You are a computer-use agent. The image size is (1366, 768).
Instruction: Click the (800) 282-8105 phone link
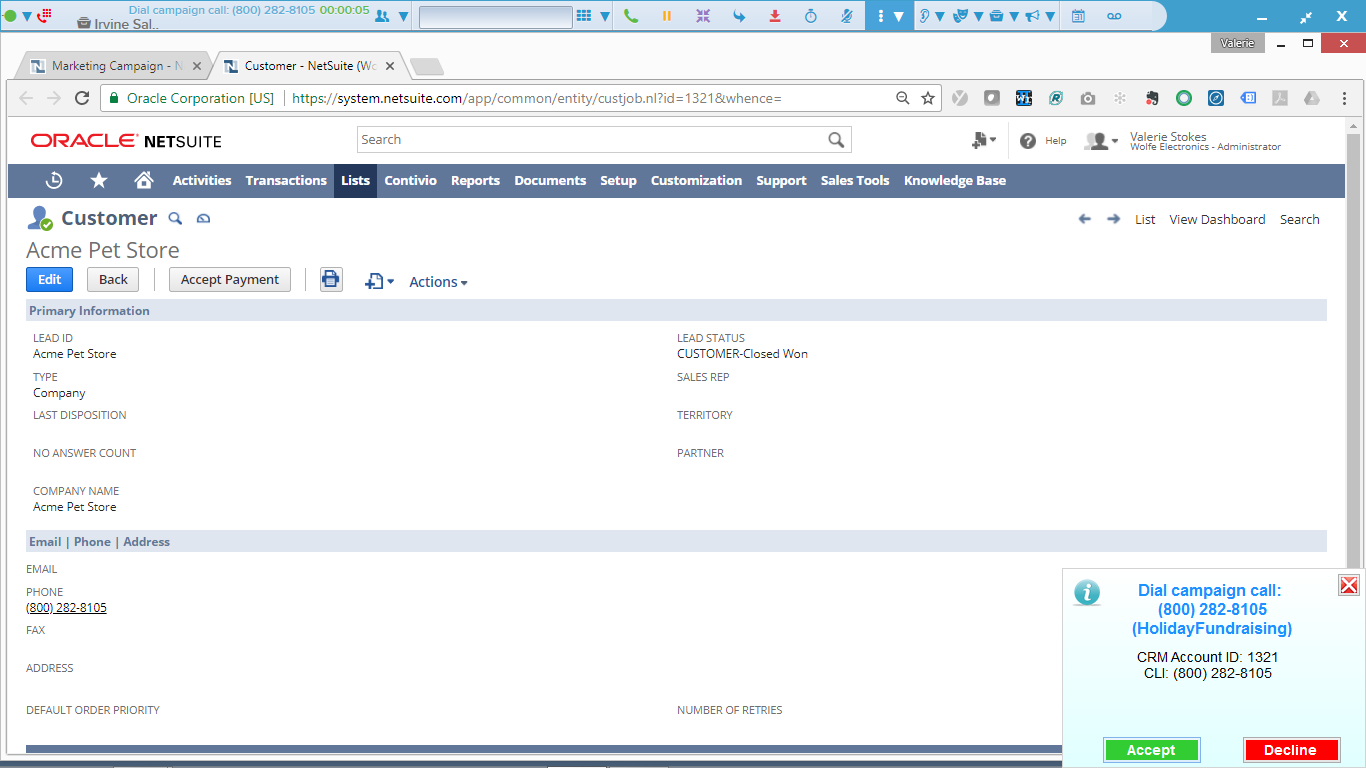pos(66,608)
